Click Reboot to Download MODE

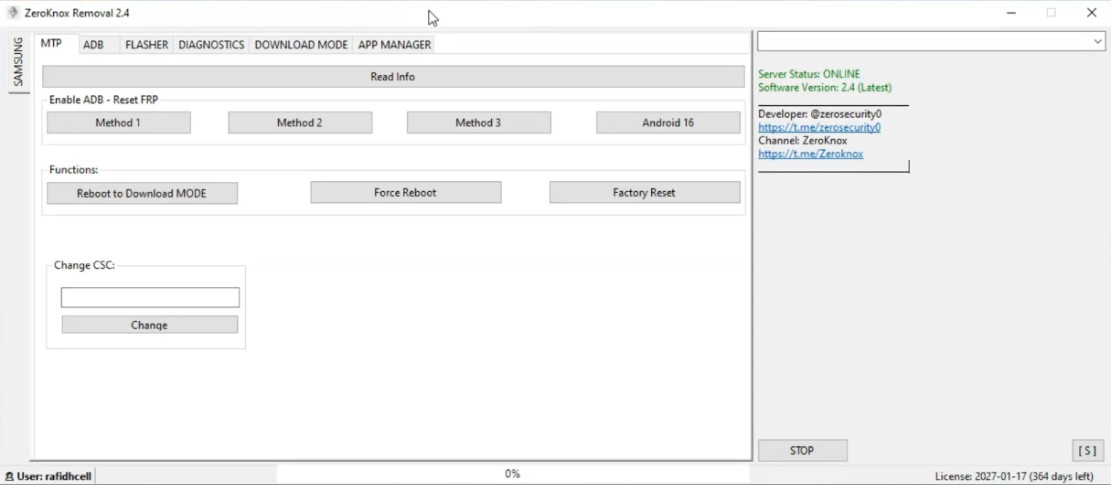(141, 193)
